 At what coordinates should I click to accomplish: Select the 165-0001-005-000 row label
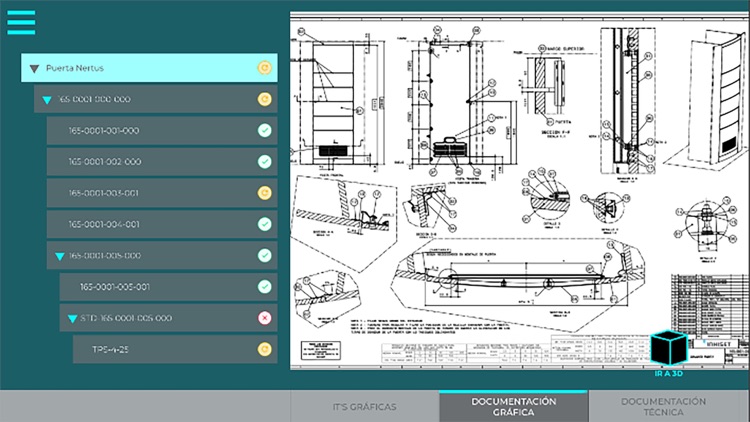point(105,255)
